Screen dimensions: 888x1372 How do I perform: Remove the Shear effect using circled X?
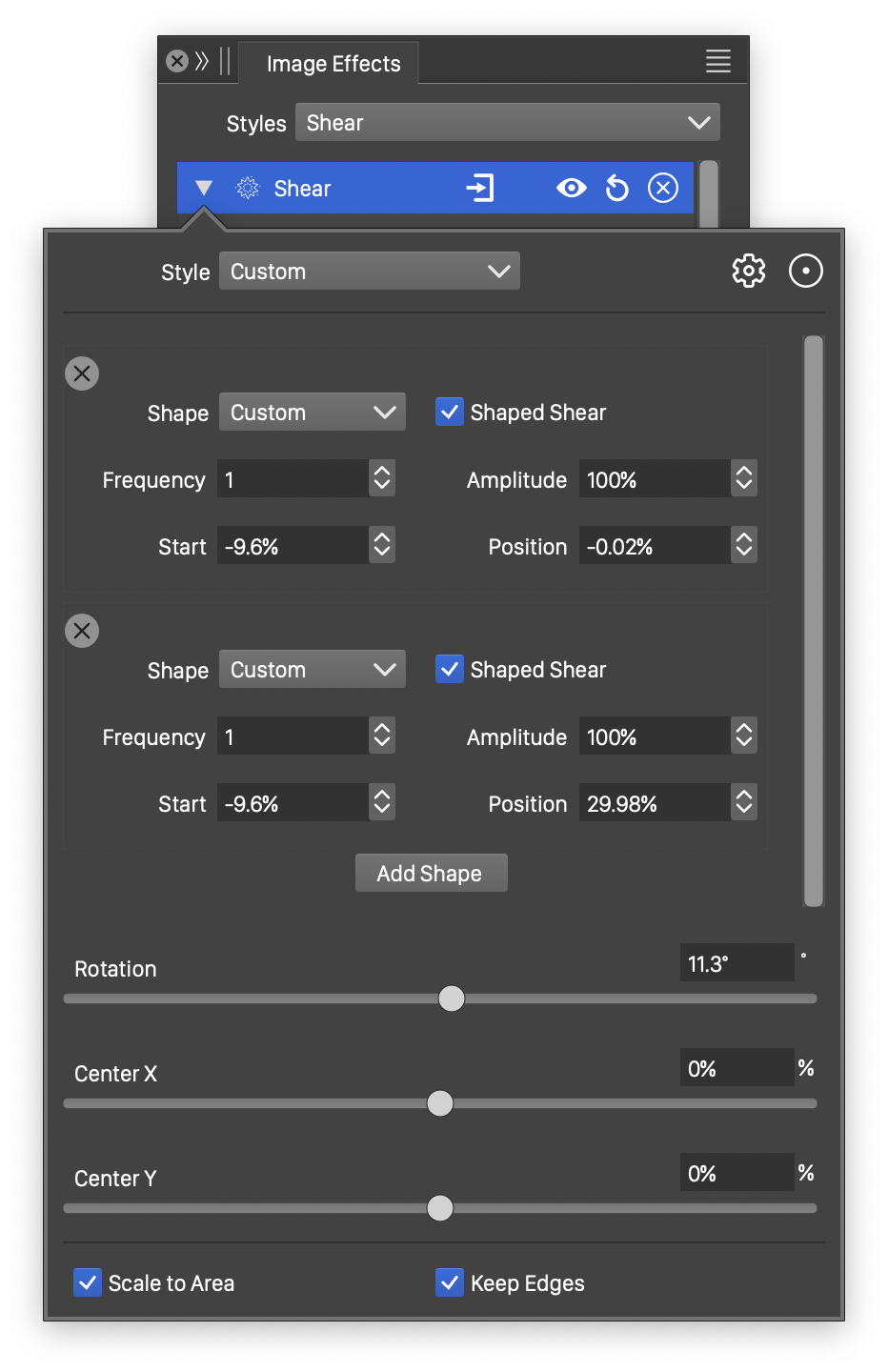point(663,188)
